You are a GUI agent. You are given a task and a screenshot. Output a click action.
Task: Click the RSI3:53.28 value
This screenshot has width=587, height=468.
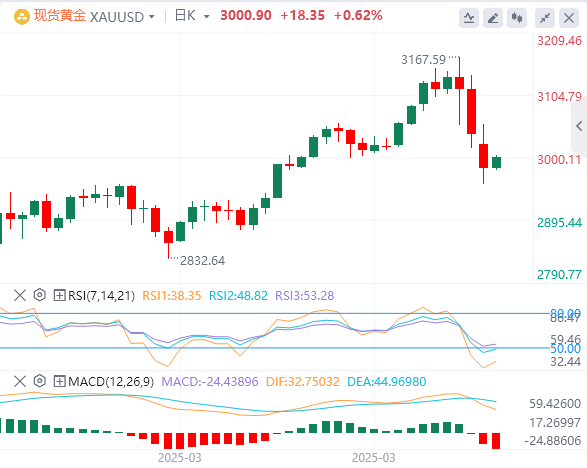point(304,296)
